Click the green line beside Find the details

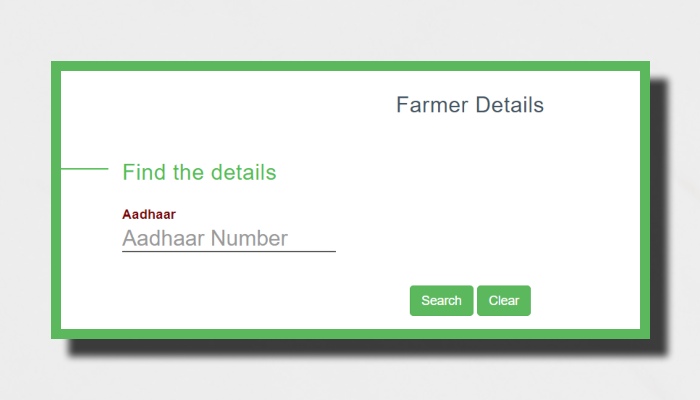pyautogui.click(x=84, y=169)
